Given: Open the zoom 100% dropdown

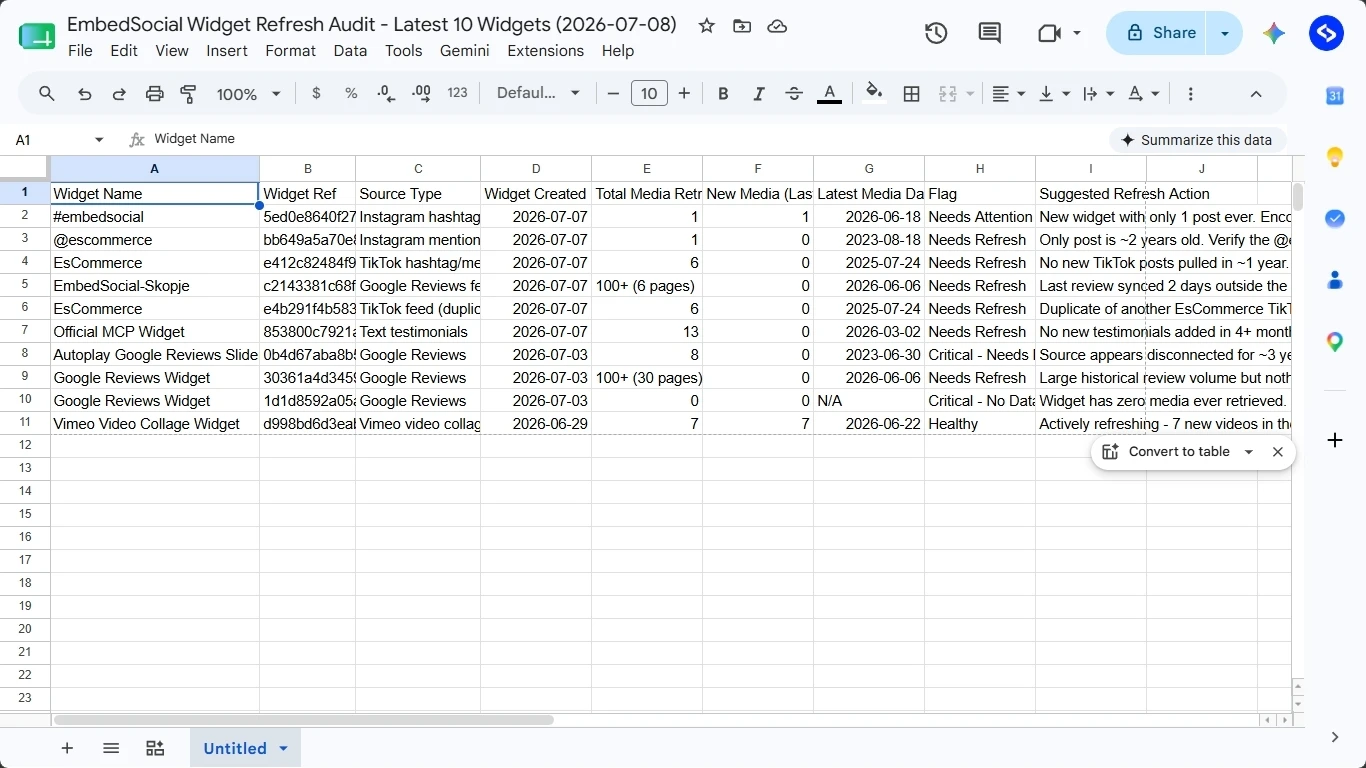Looking at the screenshot, I should coord(249,94).
